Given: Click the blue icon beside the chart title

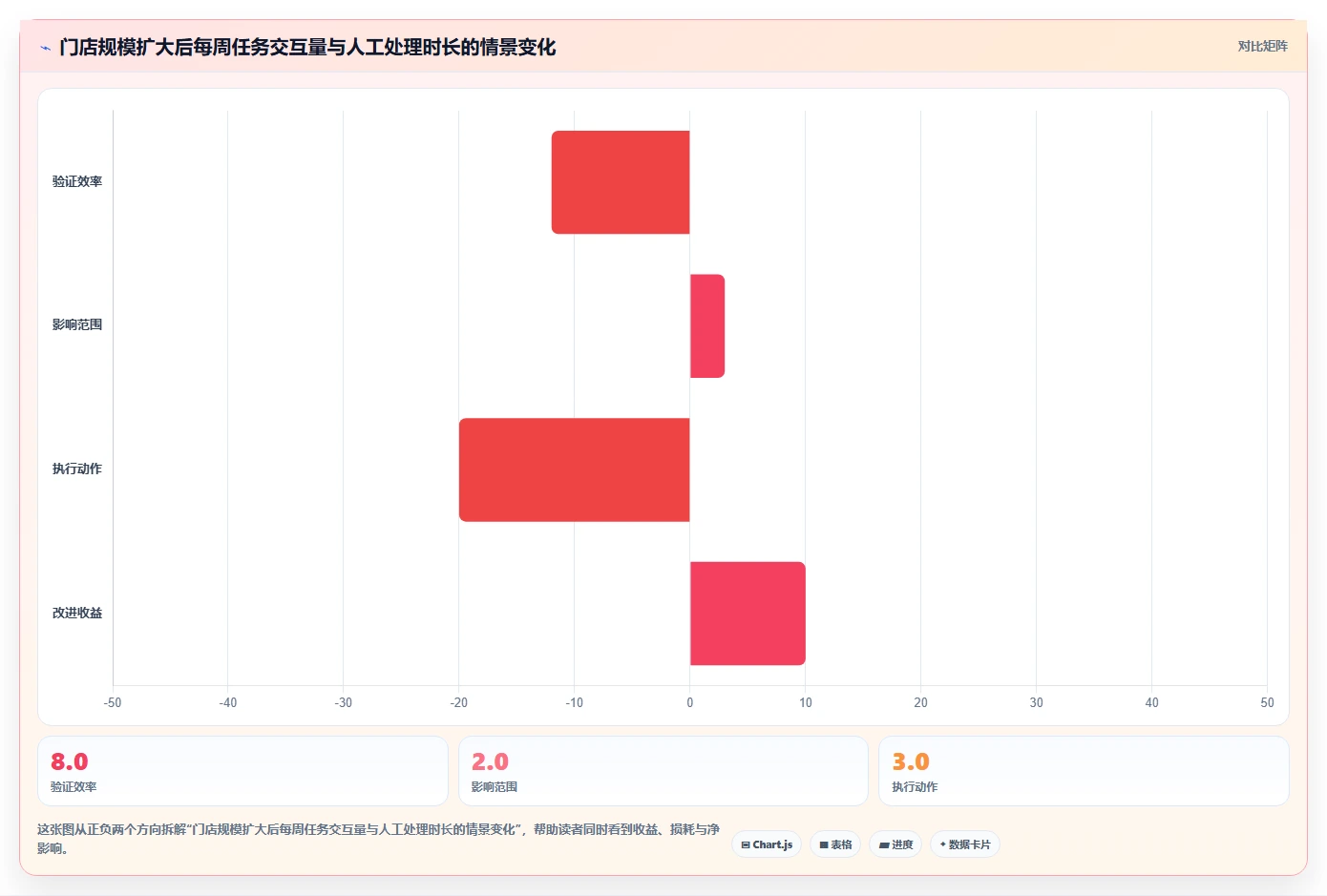Looking at the screenshot, I should pyautogui.click(x=45, y=48).
